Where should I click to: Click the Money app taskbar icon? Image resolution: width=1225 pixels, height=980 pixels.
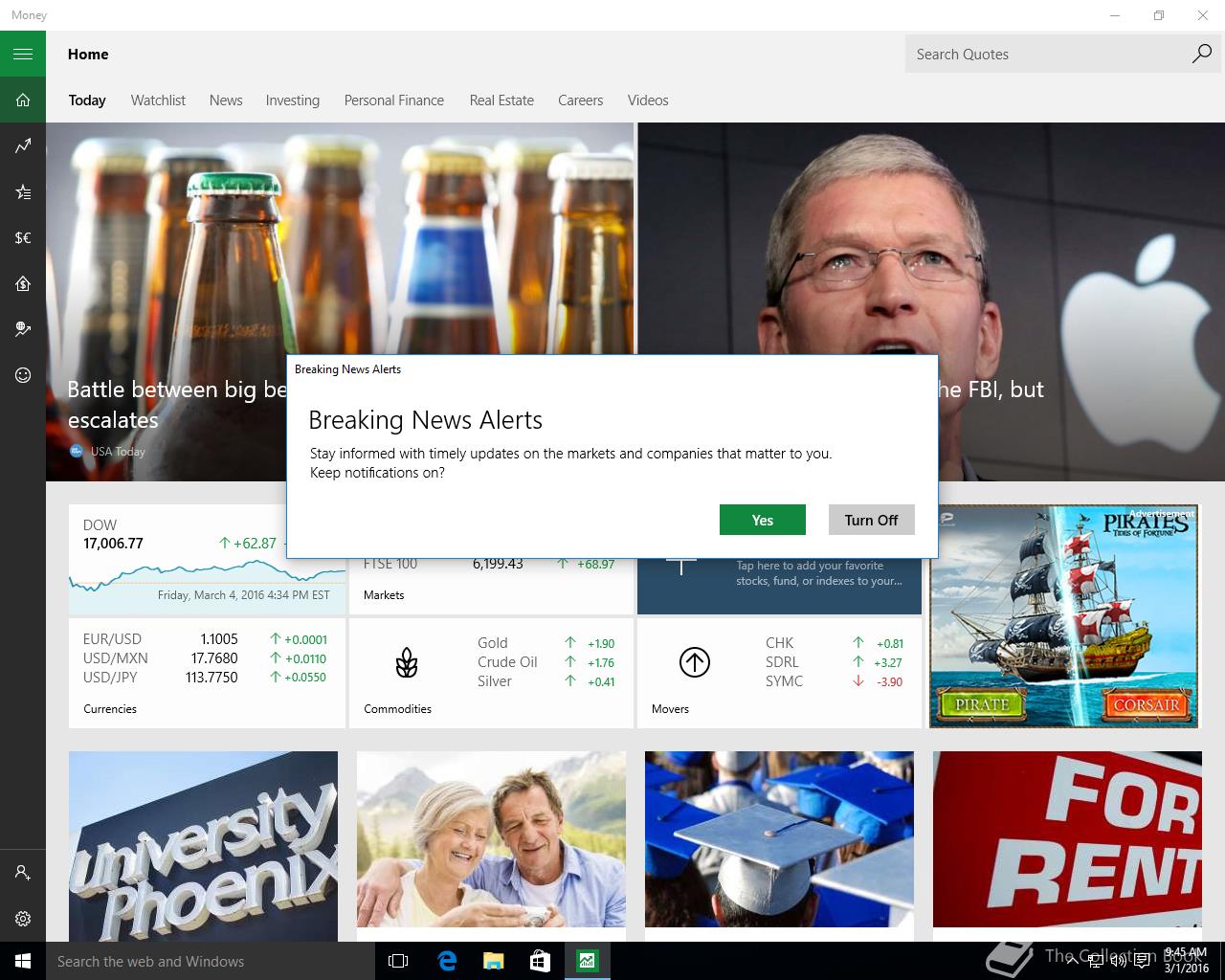click(587, 961)
